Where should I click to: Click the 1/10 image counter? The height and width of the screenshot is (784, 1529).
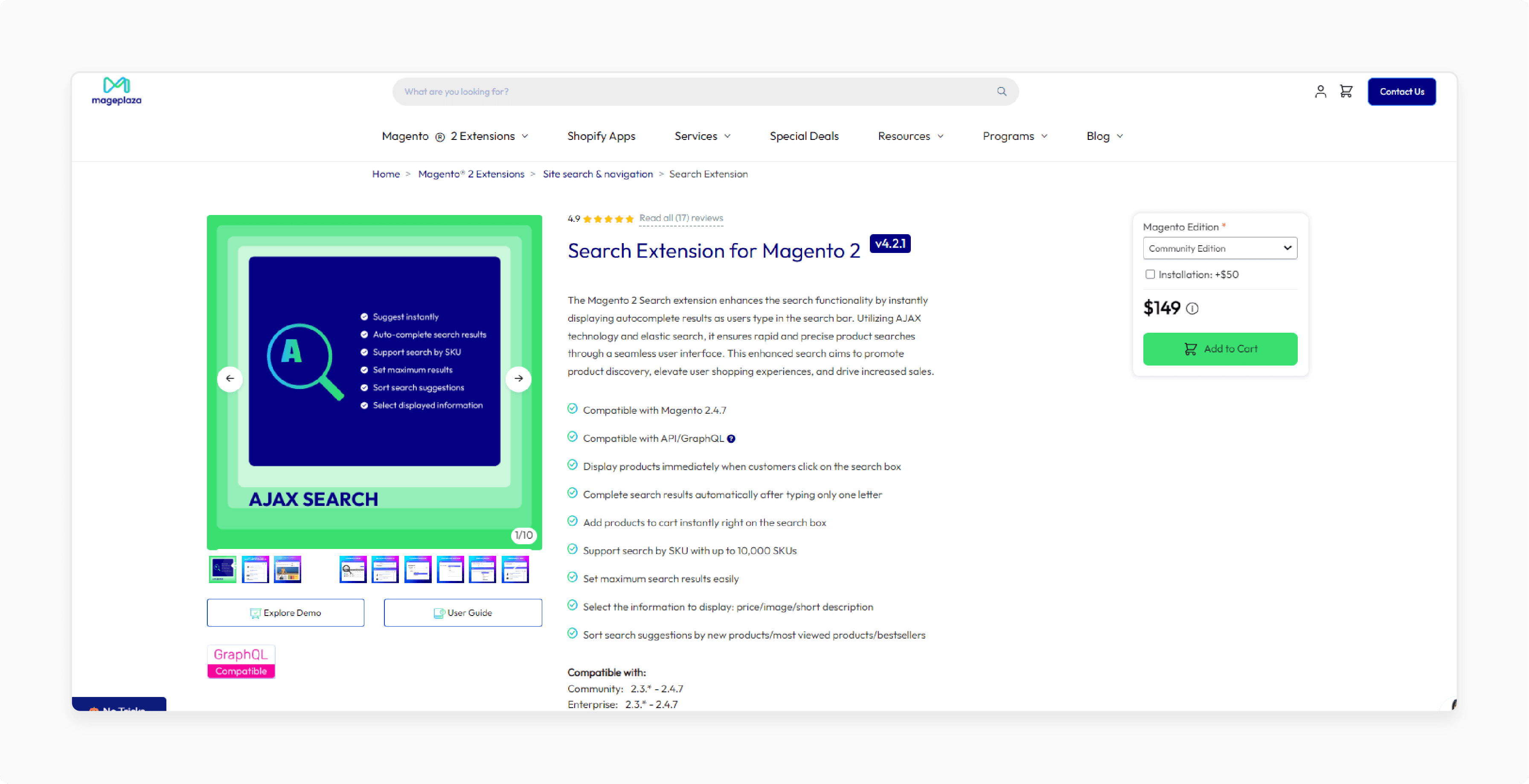click(x=523, y=535)
